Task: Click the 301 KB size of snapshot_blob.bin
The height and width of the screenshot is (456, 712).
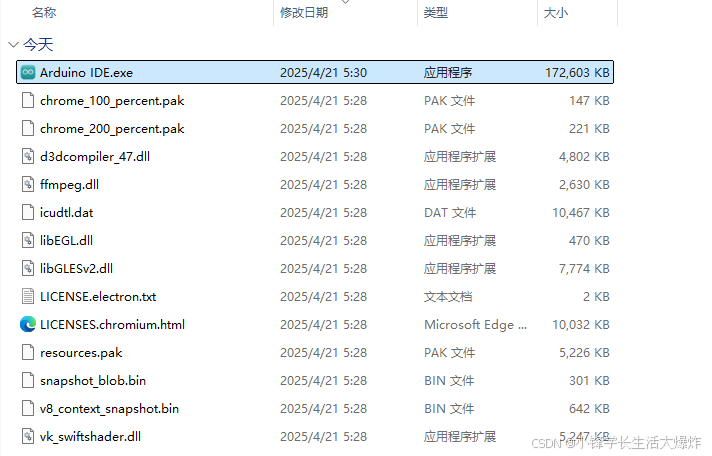Action: 589,381
